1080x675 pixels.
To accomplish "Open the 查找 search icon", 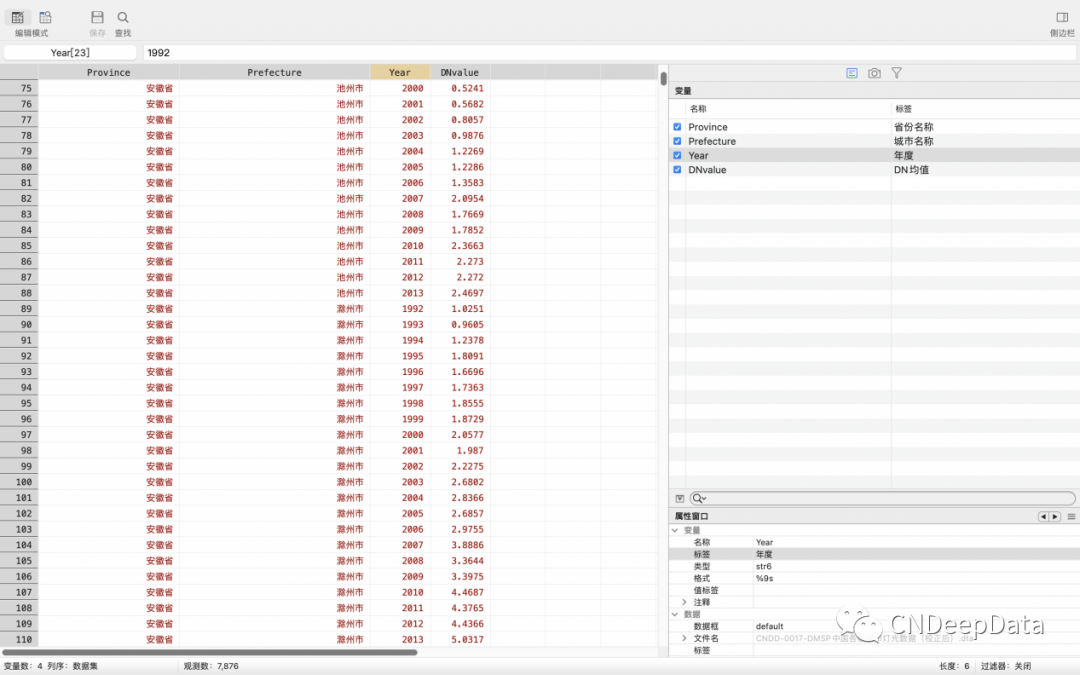I will (x=123, y=17).
